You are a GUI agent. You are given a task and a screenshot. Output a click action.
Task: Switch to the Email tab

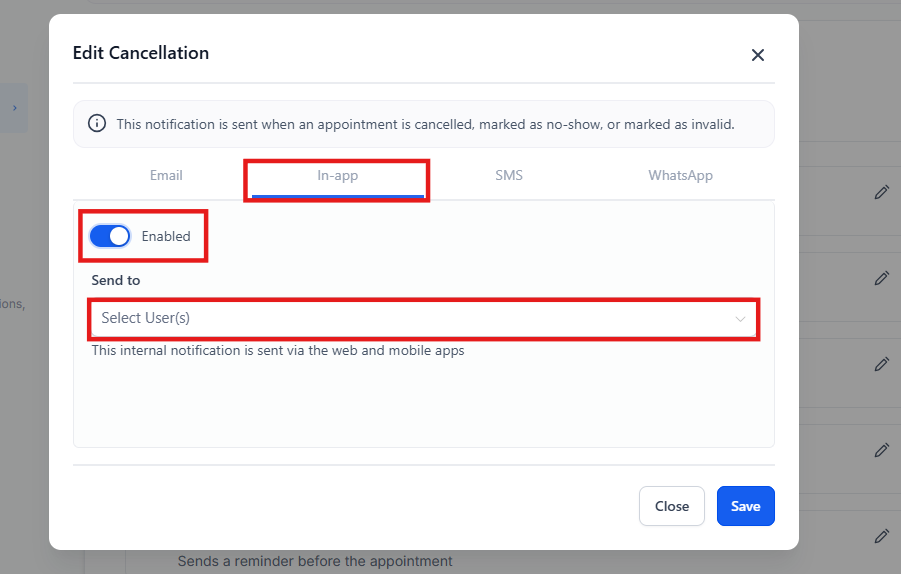point(166,175)
